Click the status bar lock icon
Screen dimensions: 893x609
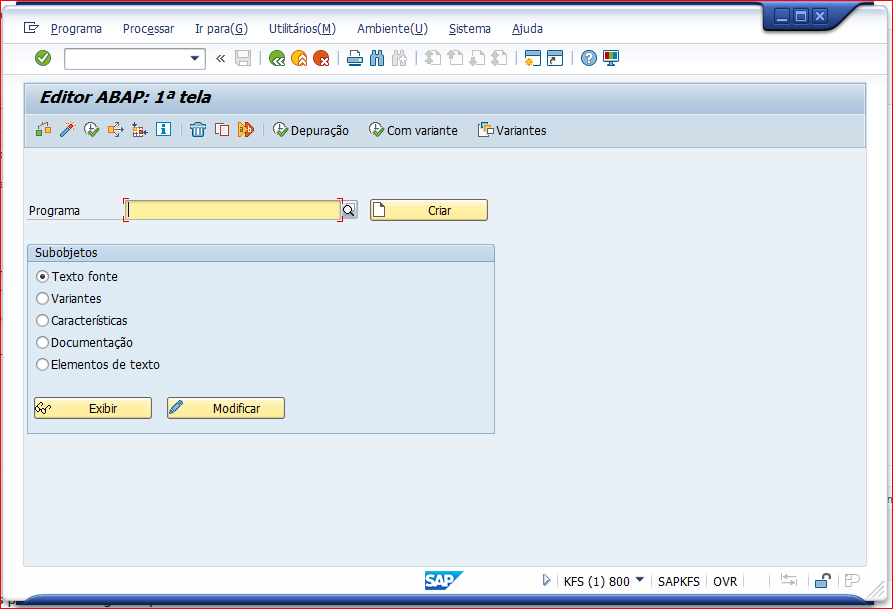point(822,581)
